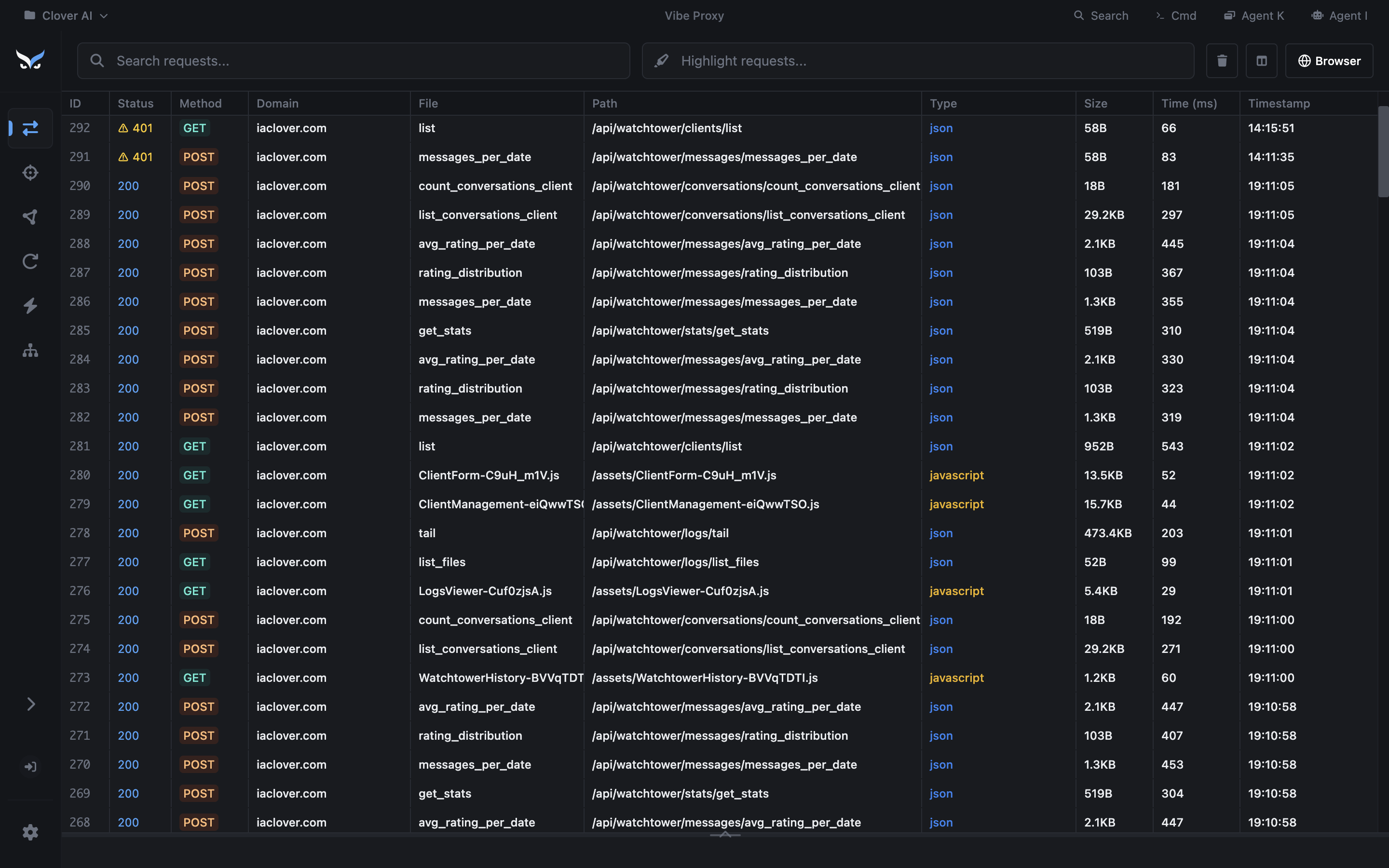Open the settings gear icon
This screenshot has height=868, width=1389.
[x=30, y=832]
